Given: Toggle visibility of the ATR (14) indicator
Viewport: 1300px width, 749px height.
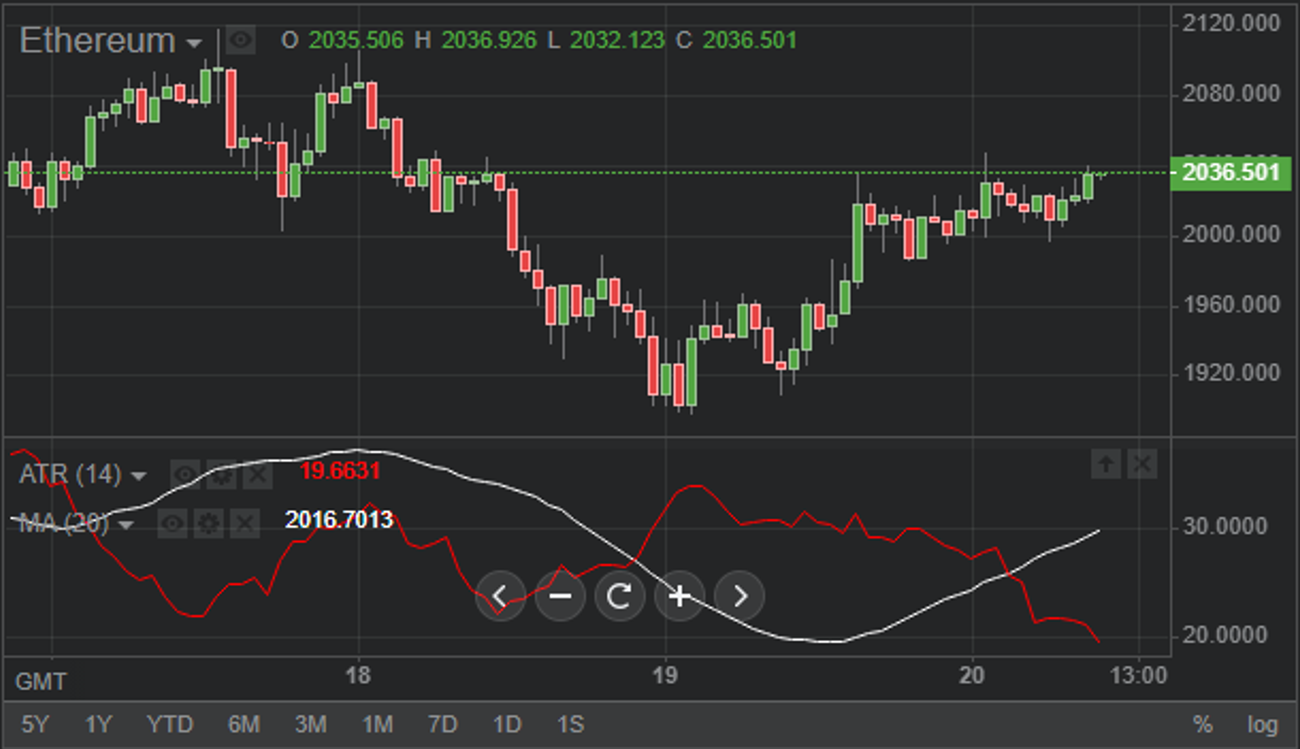Looking at the screenshot, I should 185,475.
